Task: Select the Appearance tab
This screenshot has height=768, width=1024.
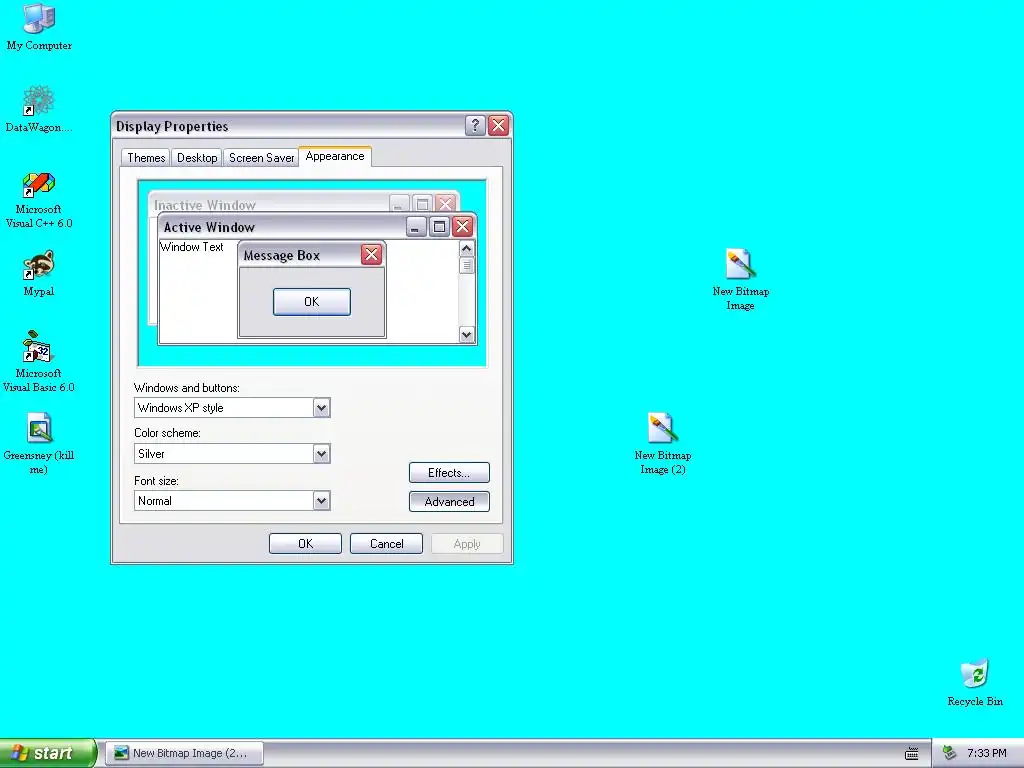Action: [x=335, y=157]
